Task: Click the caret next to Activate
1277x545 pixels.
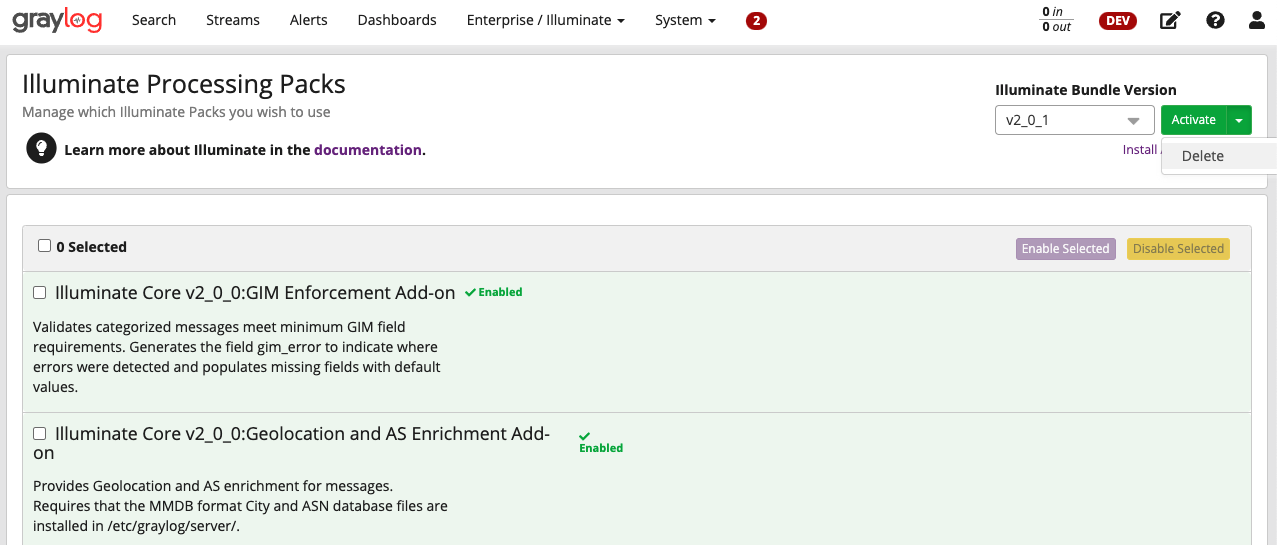Action: tap(1239, 120)
